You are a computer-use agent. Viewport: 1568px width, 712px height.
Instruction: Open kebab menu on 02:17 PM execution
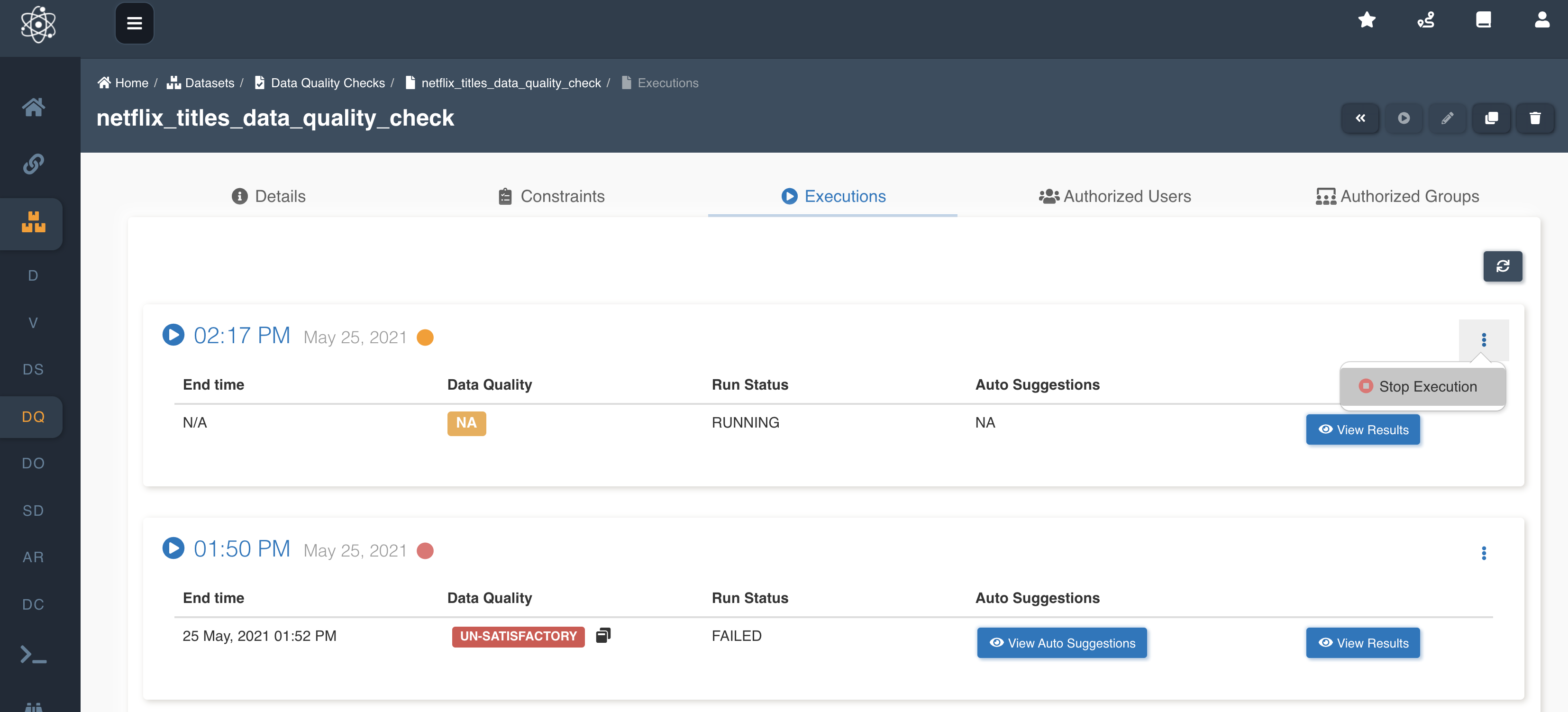[1485, 339]
